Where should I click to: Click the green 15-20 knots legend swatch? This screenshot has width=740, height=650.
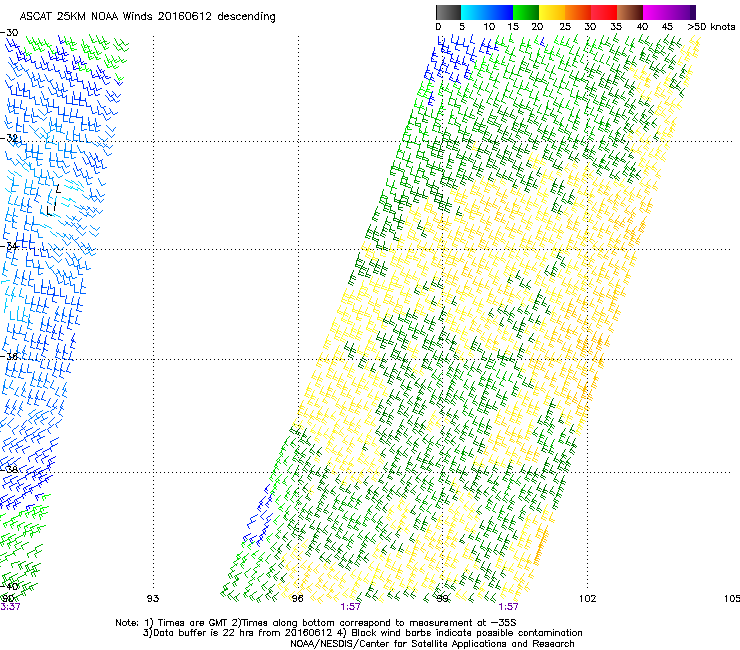point(526,12)
